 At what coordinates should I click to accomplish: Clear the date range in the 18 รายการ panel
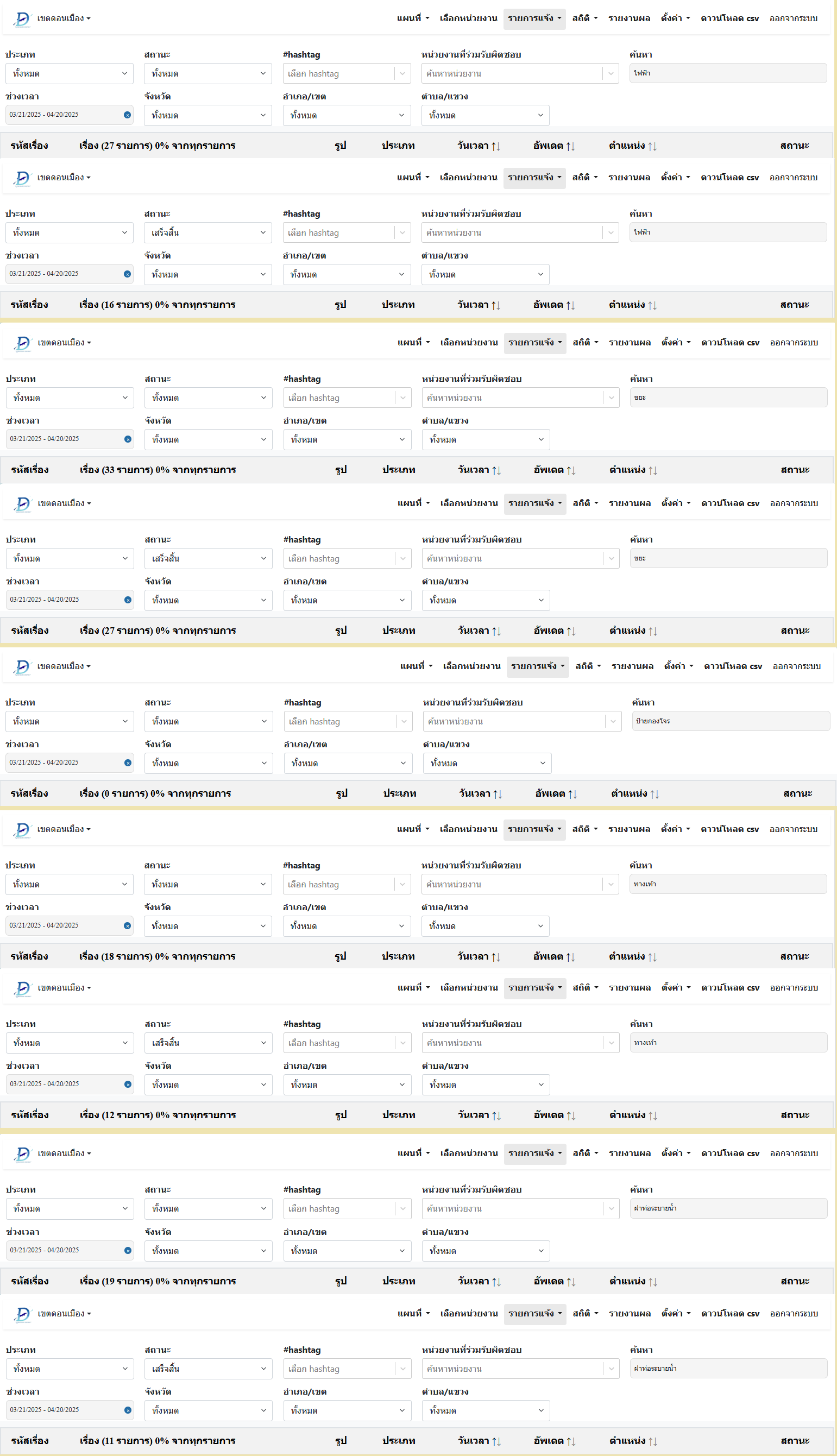[x=127, y=925]
